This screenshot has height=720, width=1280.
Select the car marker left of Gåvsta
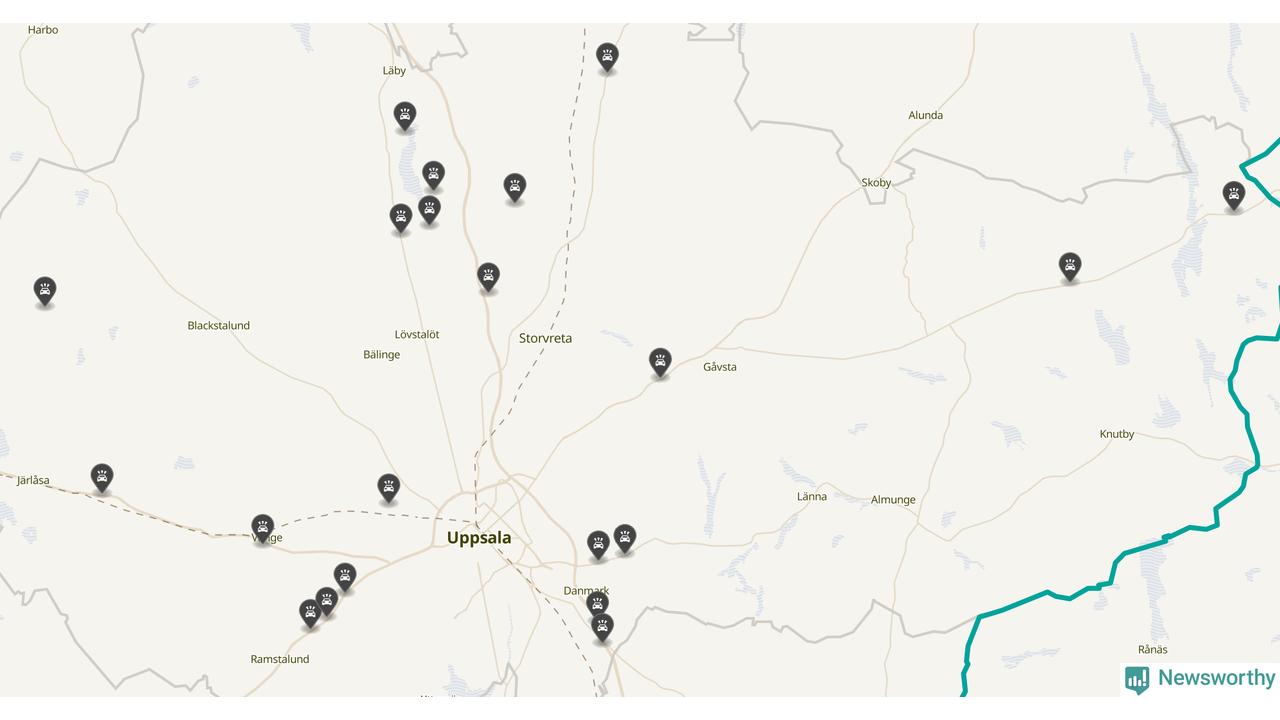point(660,362)
